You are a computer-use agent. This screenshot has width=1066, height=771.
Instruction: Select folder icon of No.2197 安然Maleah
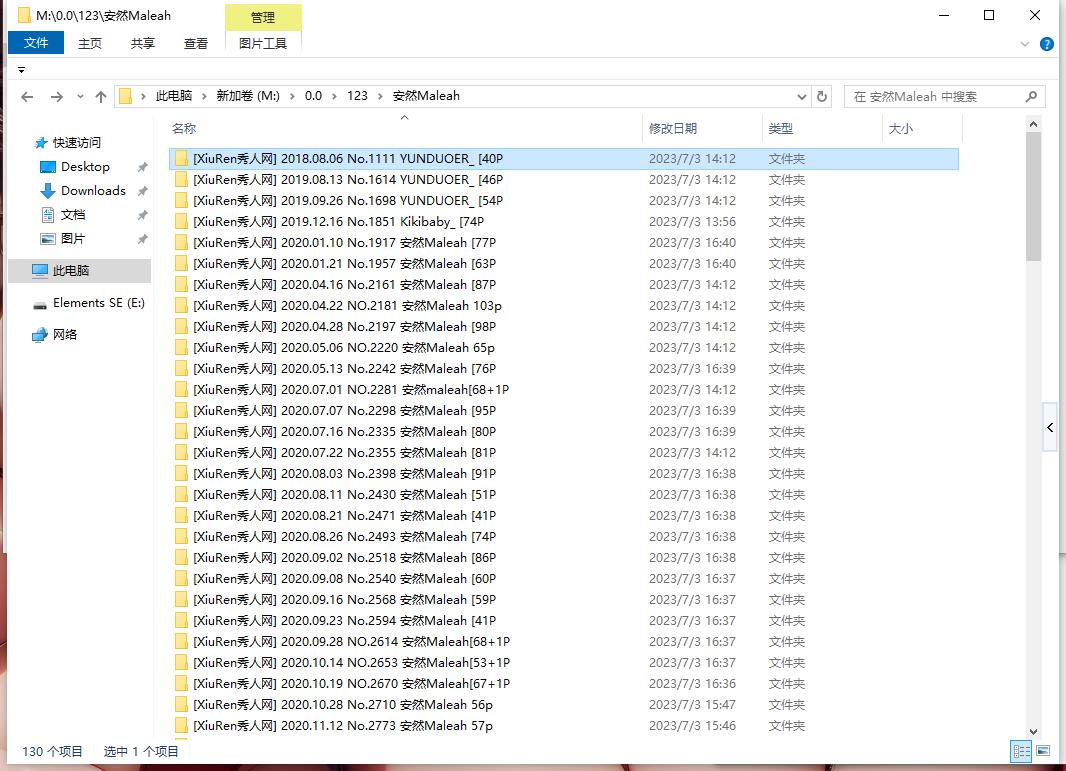182,327
